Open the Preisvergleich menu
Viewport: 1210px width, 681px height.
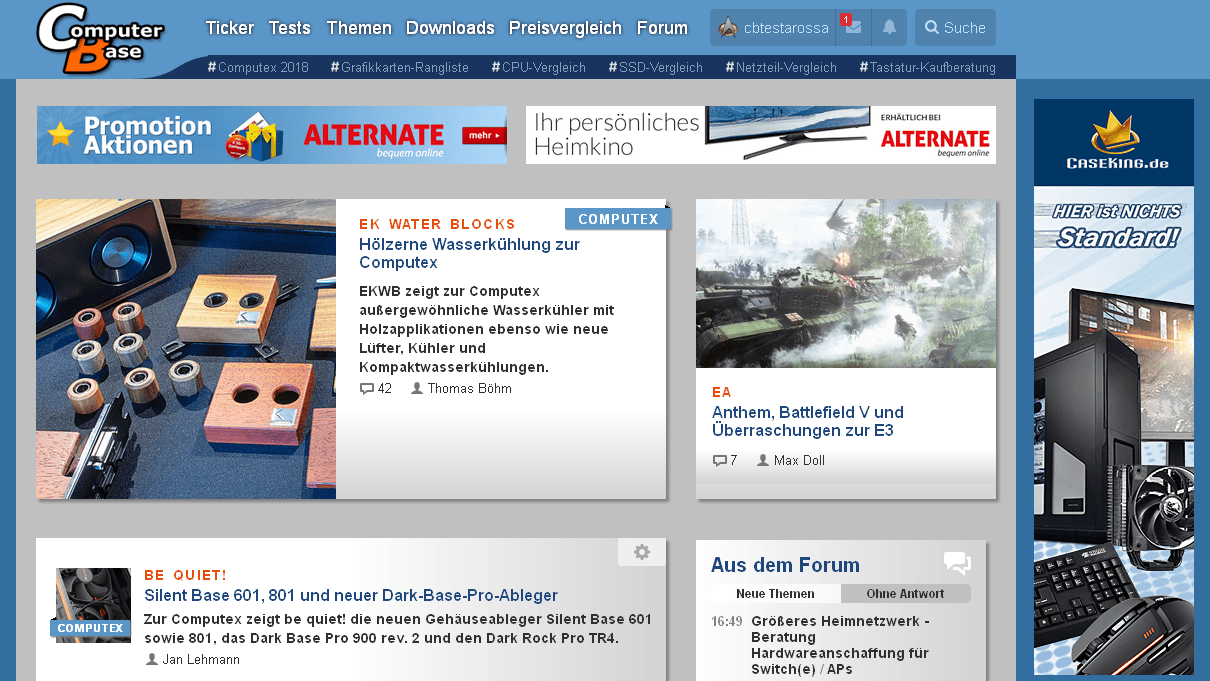coord(565,28)
